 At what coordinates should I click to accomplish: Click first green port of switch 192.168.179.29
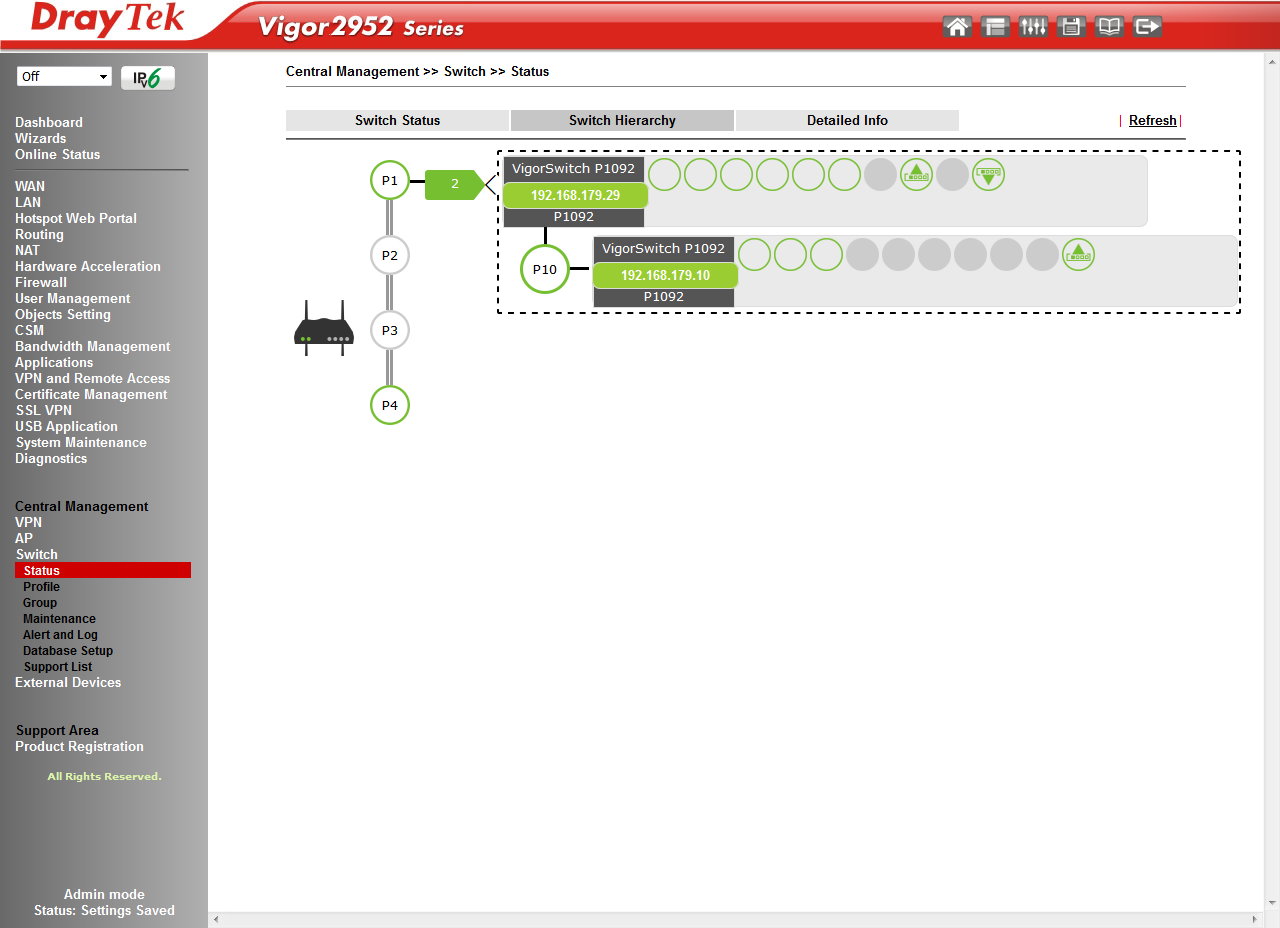pos(664,175)
